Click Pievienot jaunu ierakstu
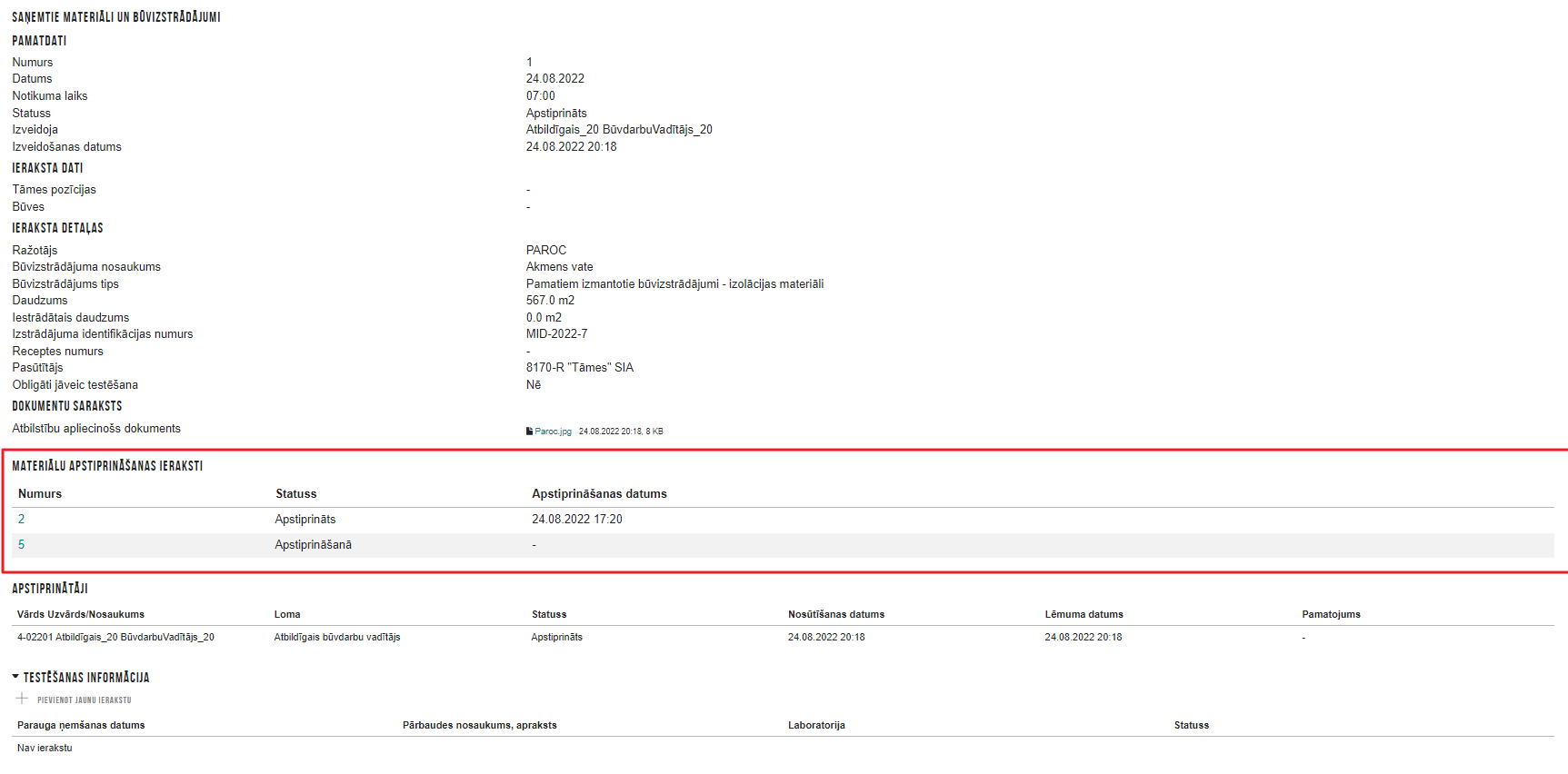The height and width of the screenshot is (774, 1568). [x=85, y=700]
